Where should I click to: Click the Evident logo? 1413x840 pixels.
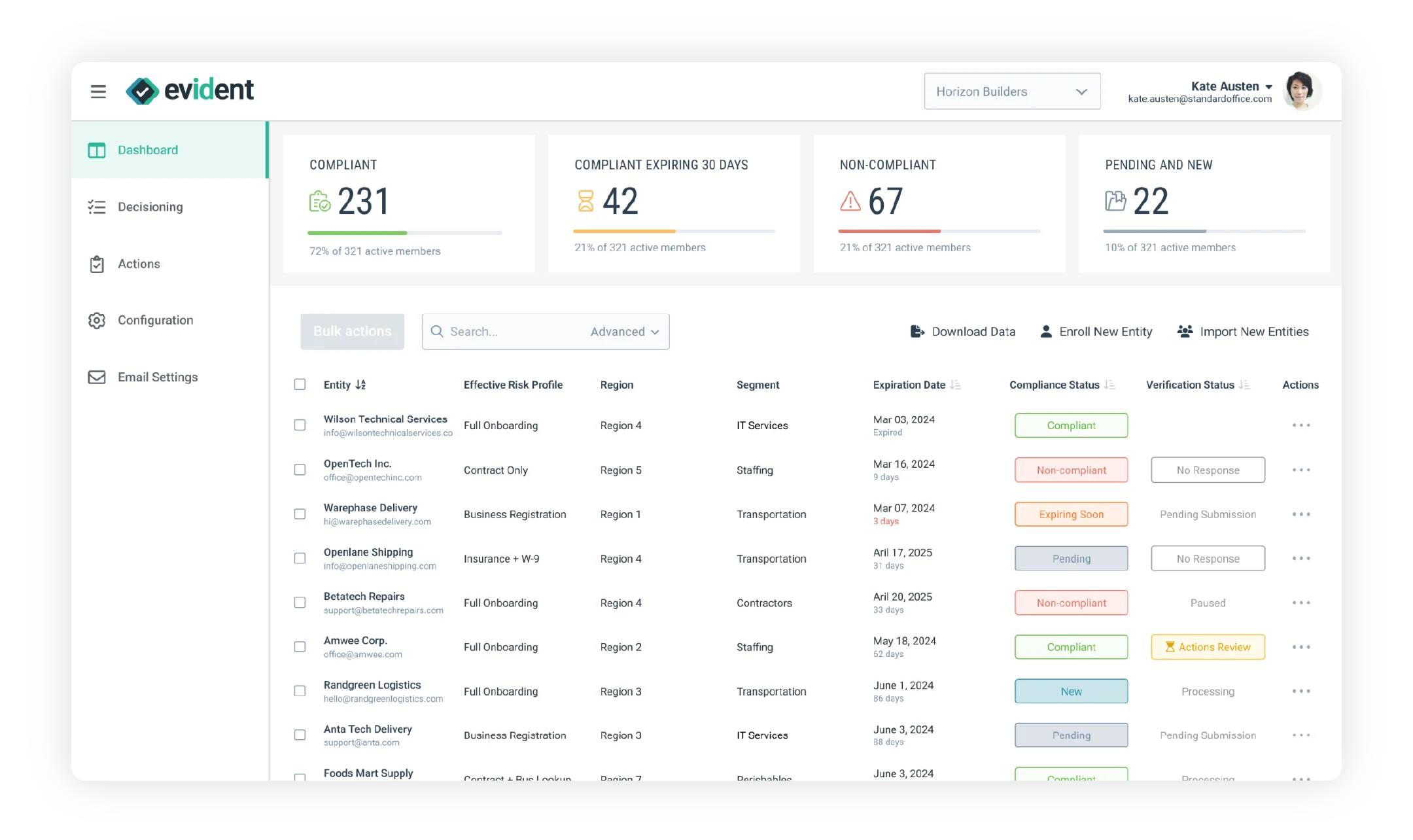click(x=190, y=90)
